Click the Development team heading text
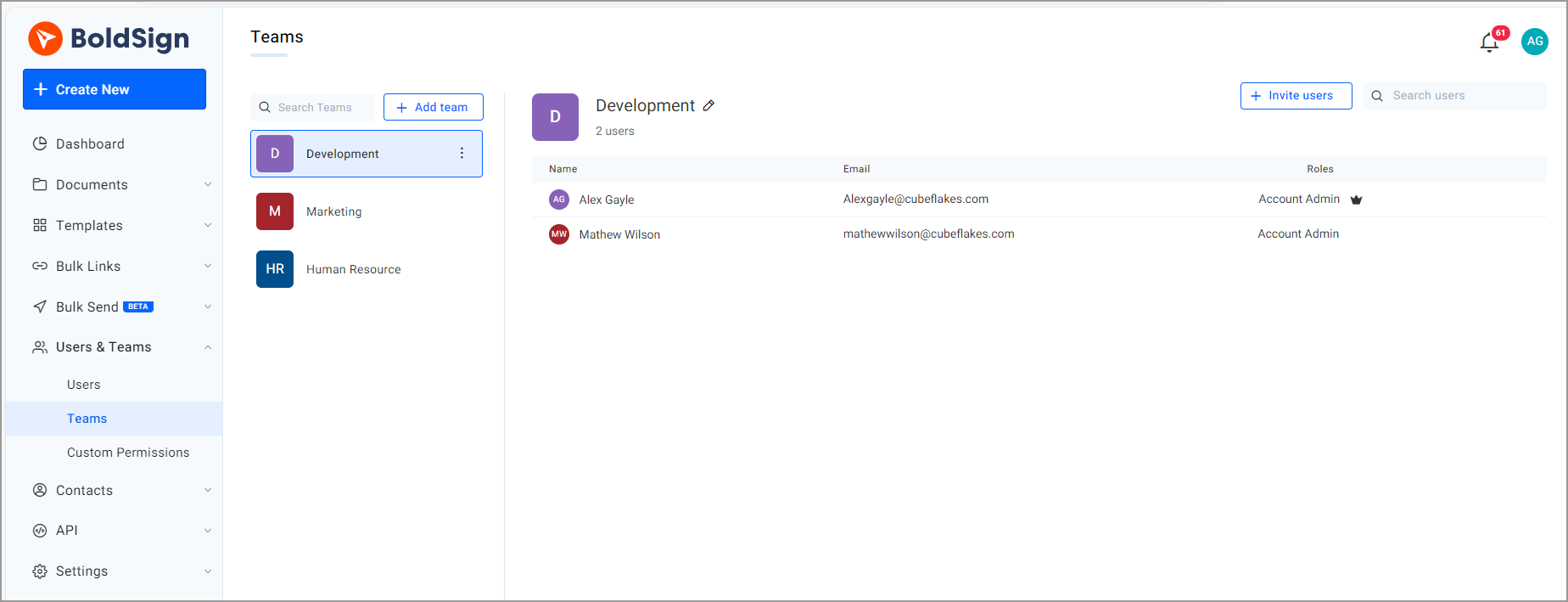The image size is (1568, 602). [645, 105]
